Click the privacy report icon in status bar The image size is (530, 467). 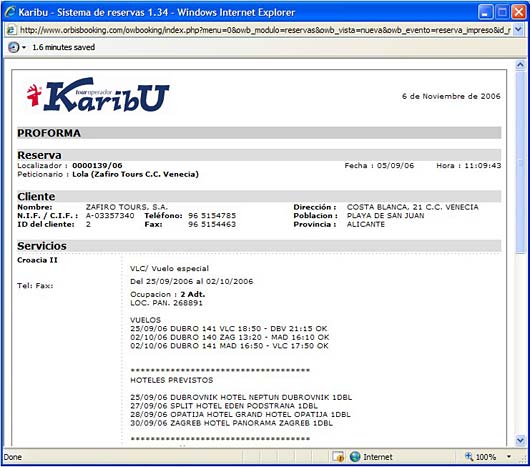tap(338, 457)
